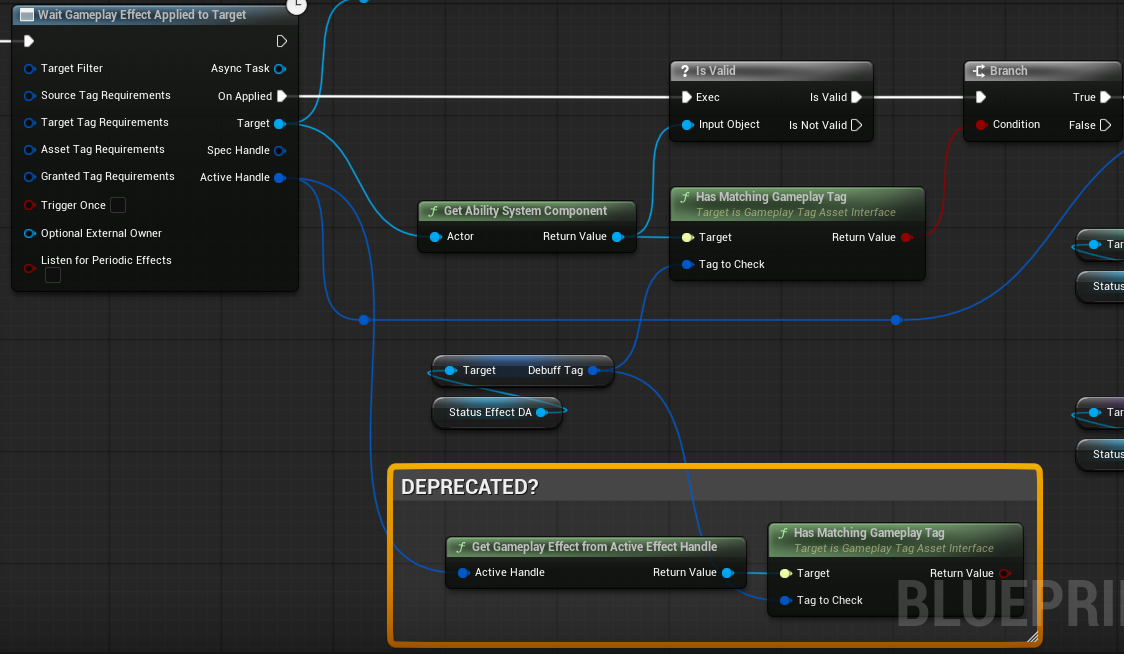The width and height of the screenshot is (1124, 654).
Task: Click the Branch input exec pin
Action: [981, 97]
